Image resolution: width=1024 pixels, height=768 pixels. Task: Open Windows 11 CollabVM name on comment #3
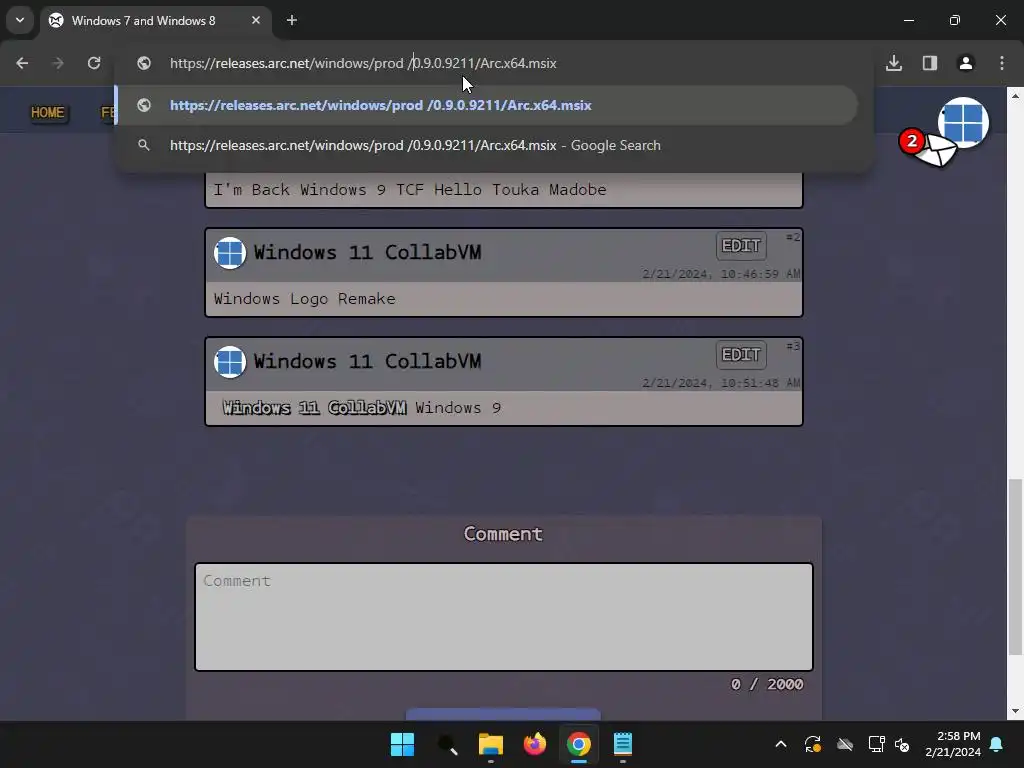[x=367, y=361]
